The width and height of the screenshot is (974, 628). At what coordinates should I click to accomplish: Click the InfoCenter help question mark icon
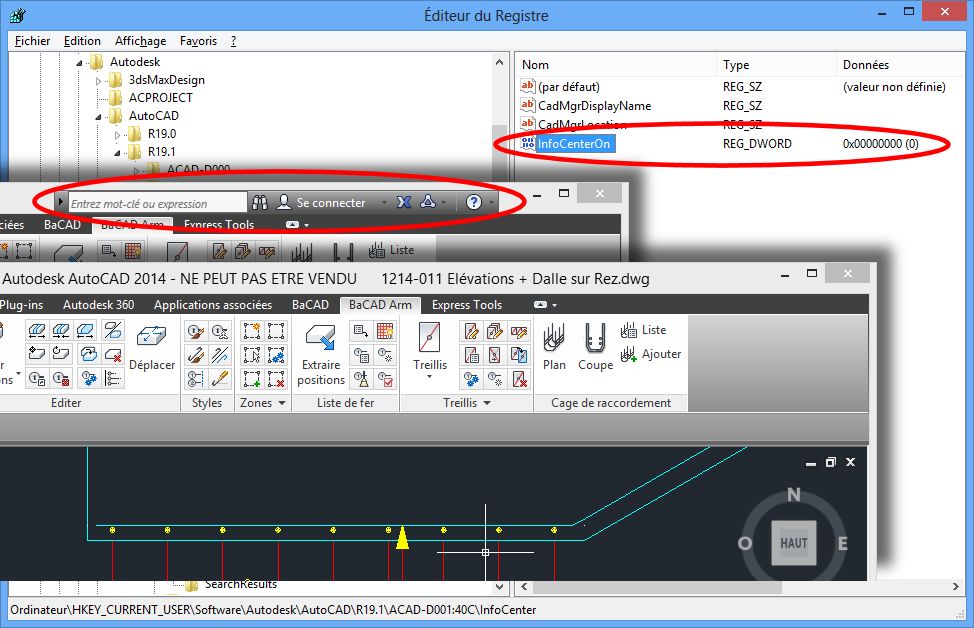point(474,202)
